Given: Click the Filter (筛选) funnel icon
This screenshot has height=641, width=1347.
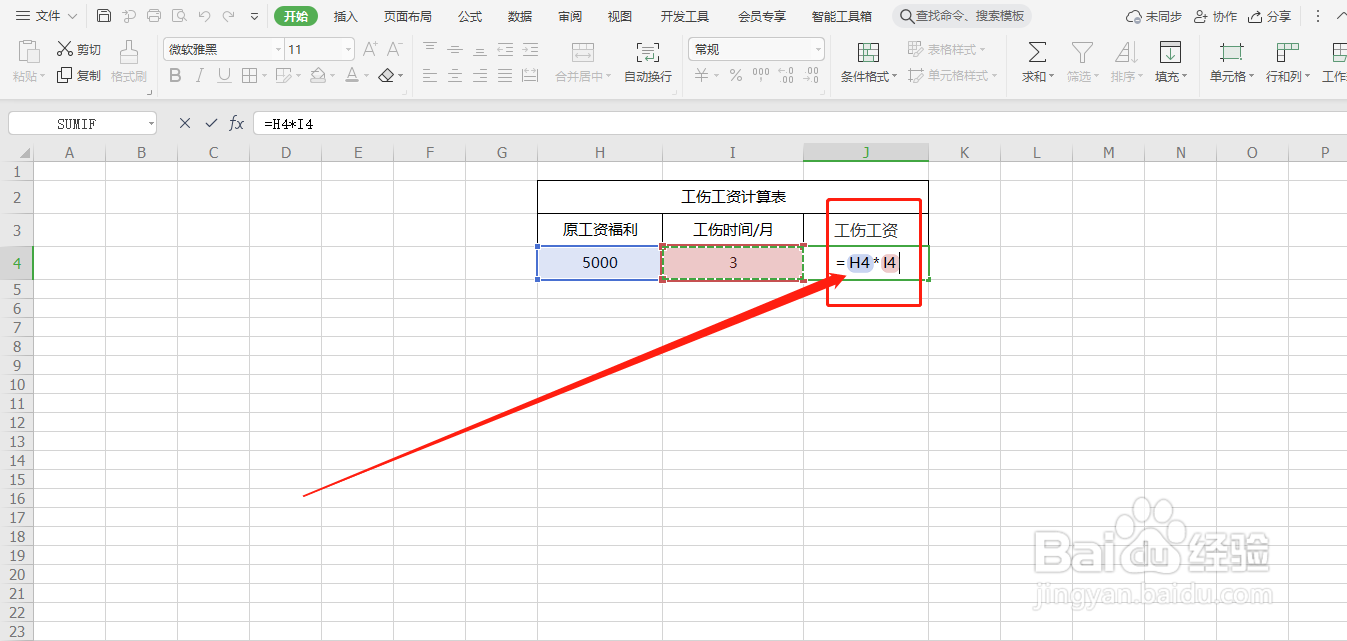Looking at the screenshot, I should point(1082,52).
